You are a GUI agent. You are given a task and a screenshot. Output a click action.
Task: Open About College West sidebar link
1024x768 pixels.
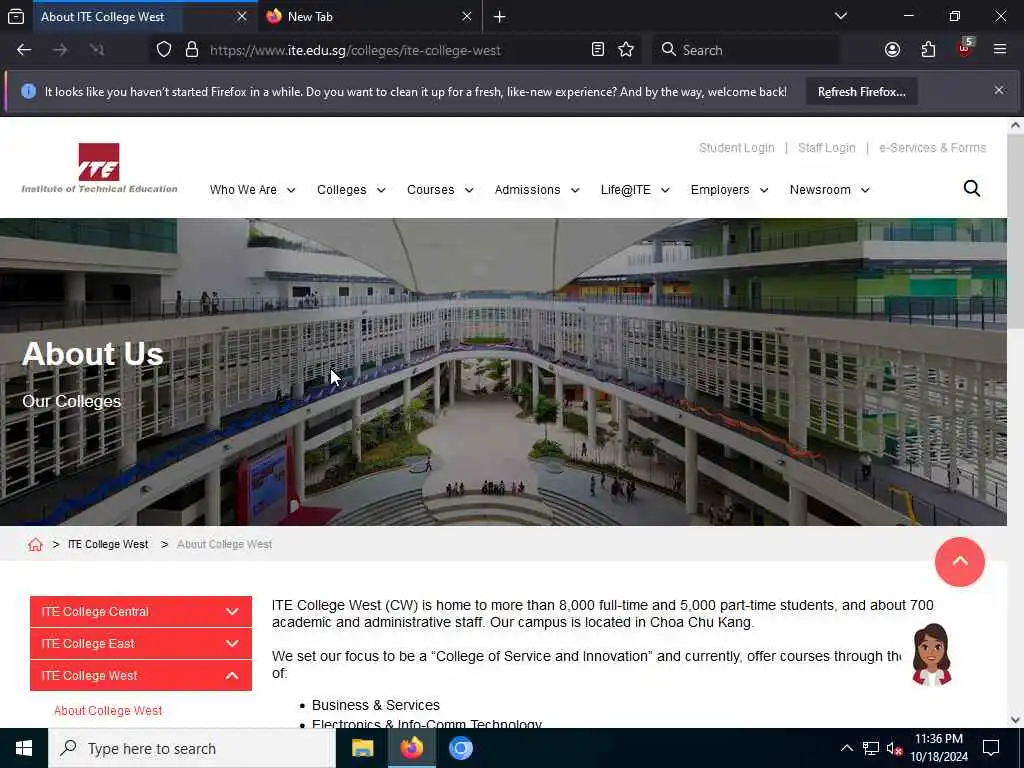(x=108, y=711)
